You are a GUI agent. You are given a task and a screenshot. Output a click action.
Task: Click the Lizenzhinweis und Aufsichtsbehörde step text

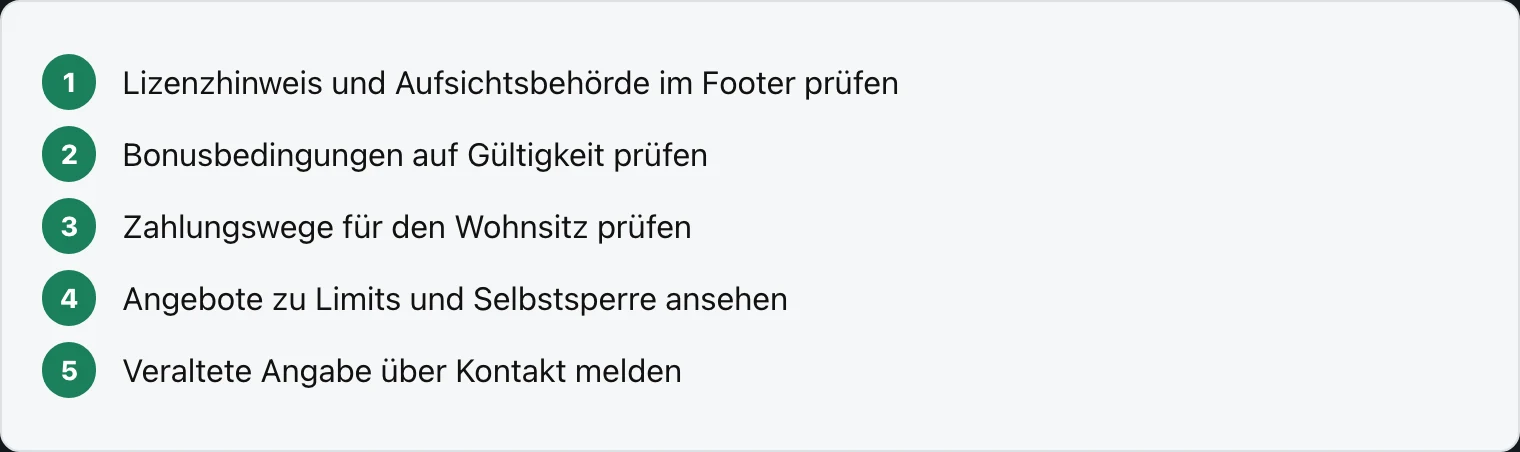(x=510, y=84)
